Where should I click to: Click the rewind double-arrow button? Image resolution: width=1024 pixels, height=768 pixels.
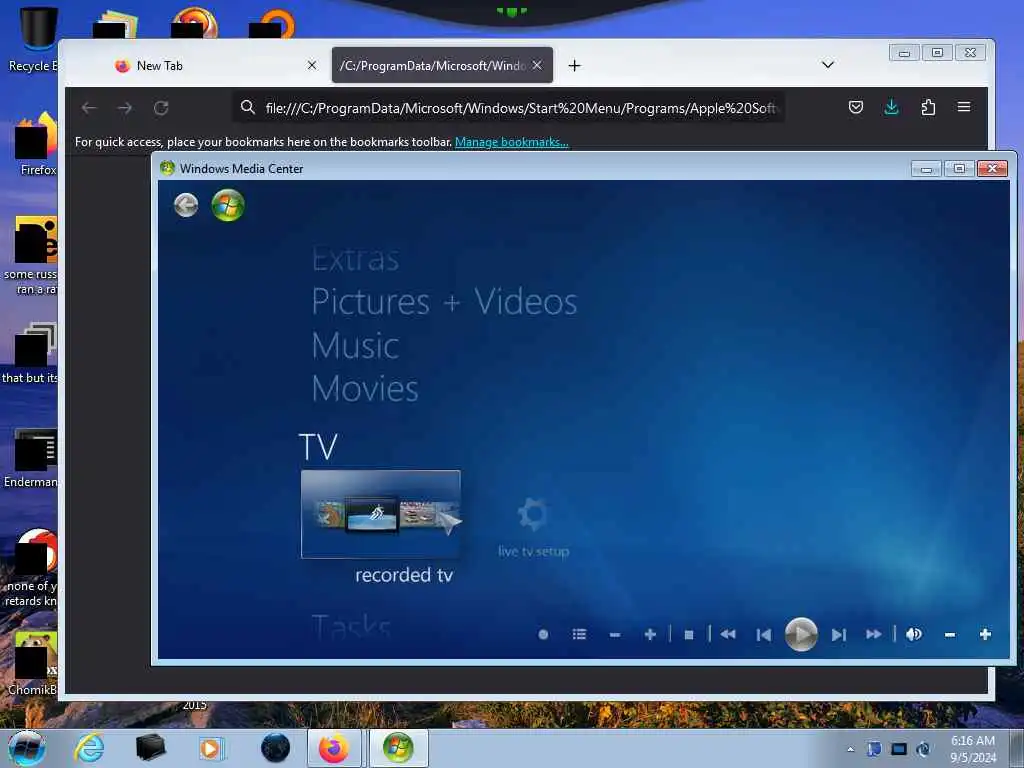(728, 634)
